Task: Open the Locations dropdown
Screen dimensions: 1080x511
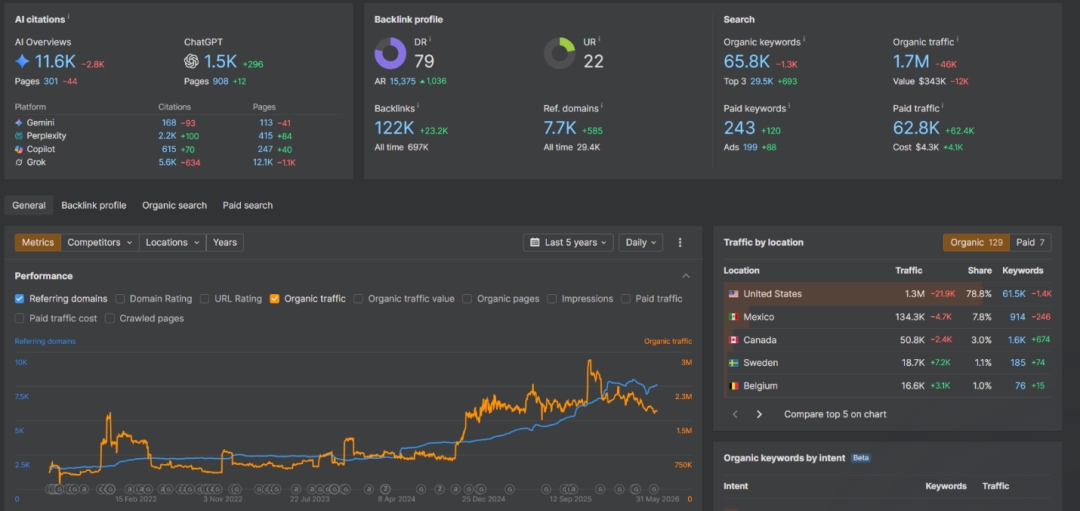Action: point(172,242)
